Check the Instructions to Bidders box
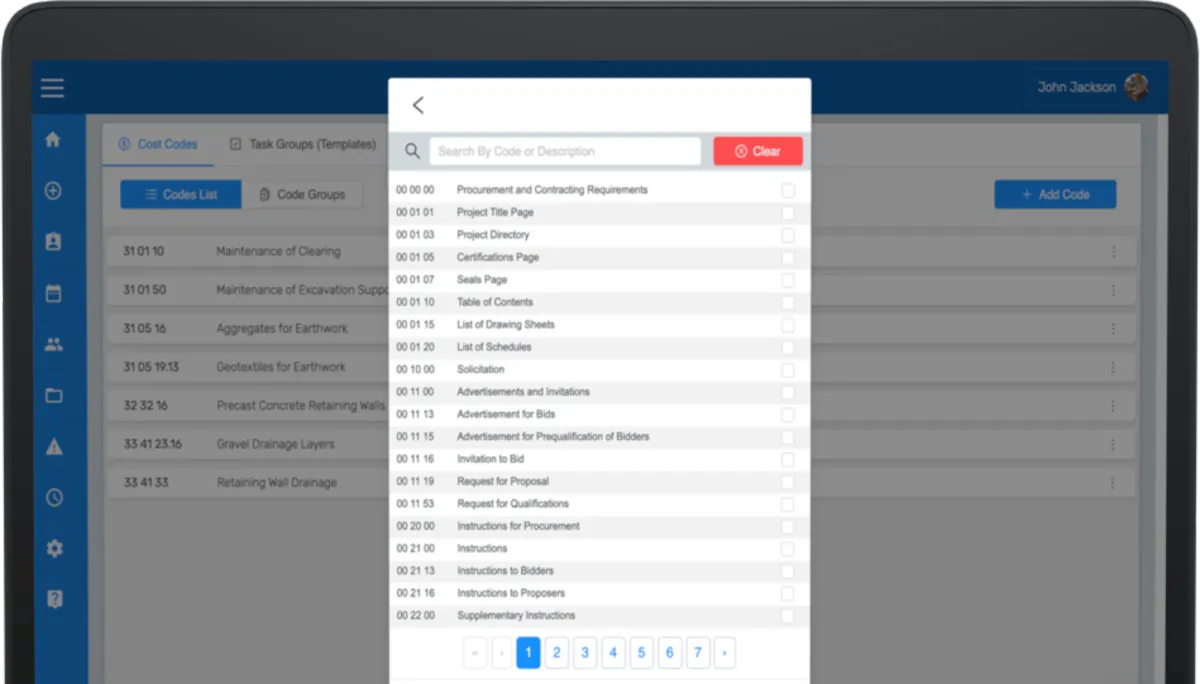This screenshot has width=1200, height=684. coord(788,571)
